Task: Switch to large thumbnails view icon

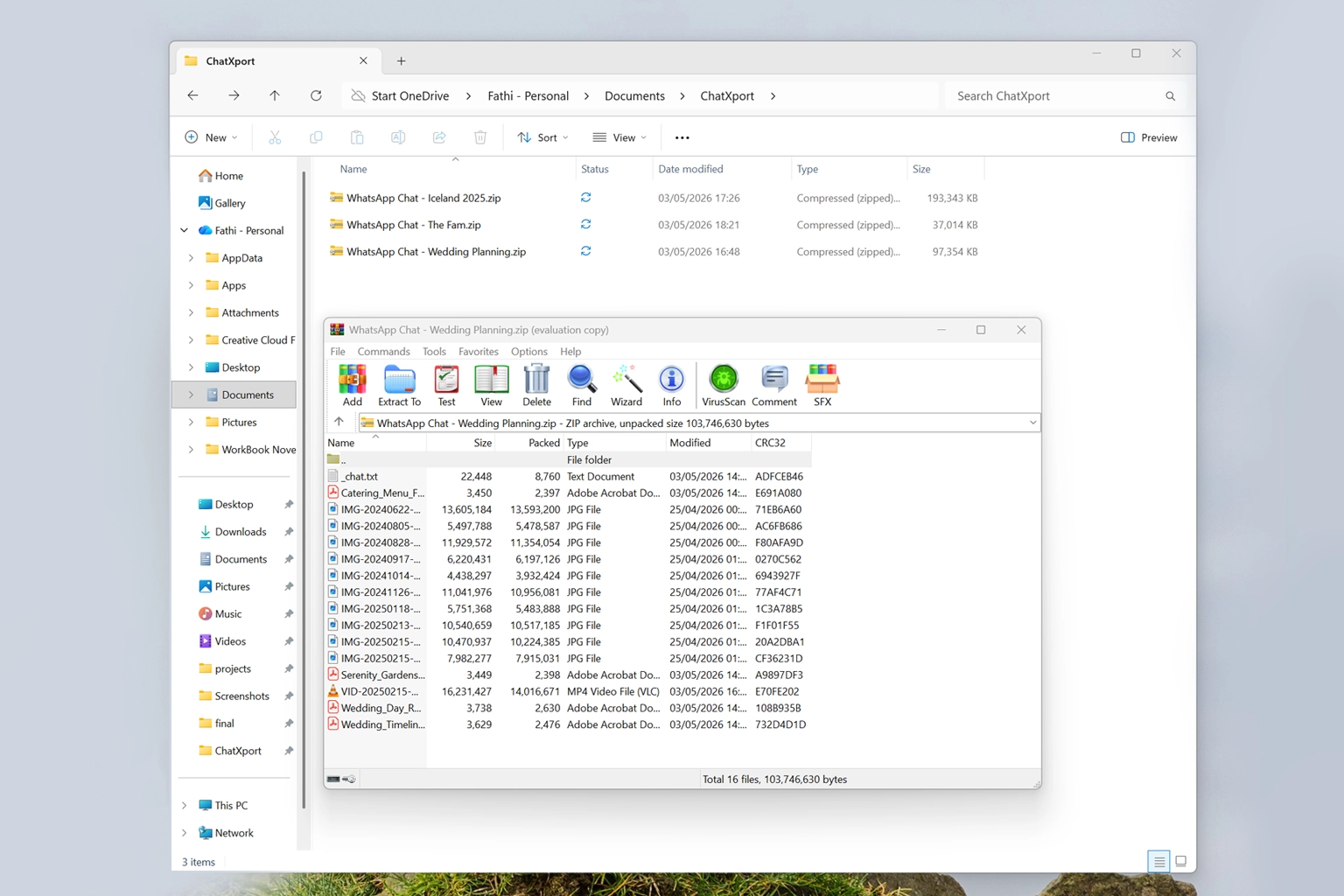Action: [x=1180, y=862]
